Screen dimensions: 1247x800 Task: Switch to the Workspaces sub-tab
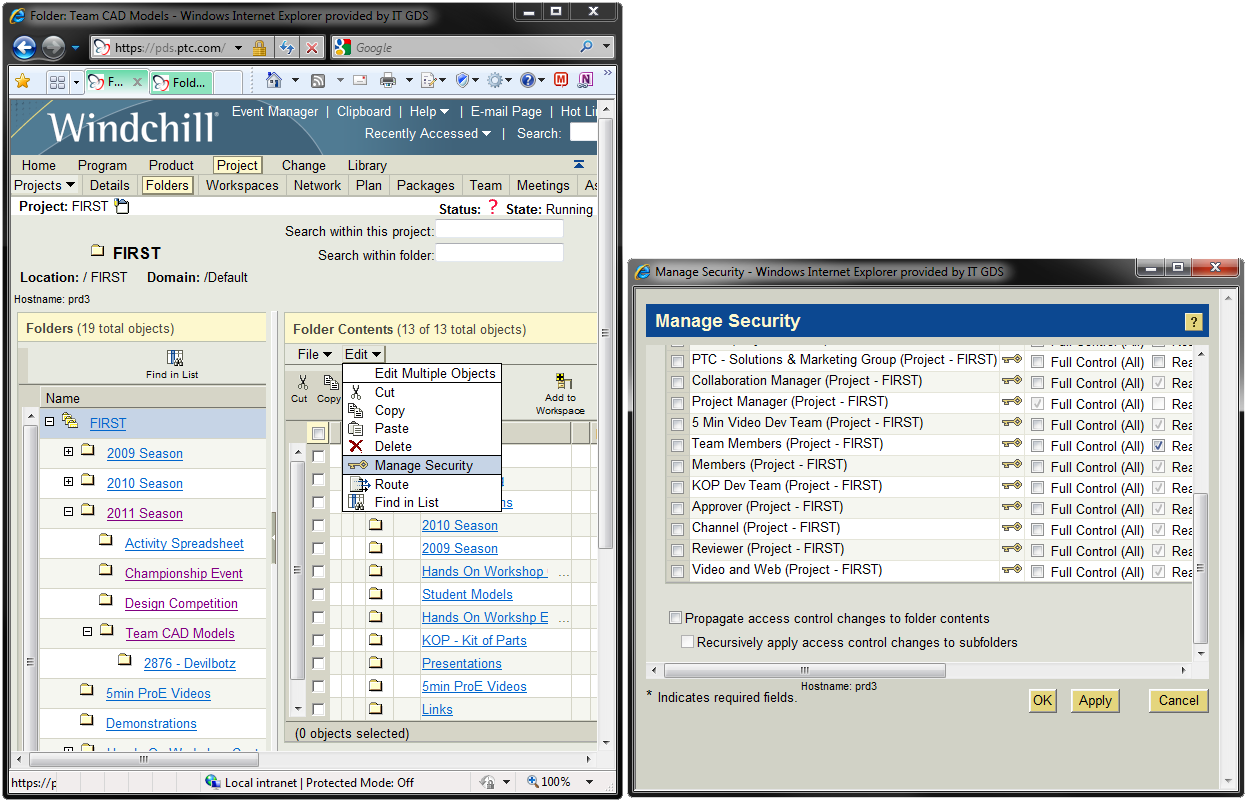(242, 185)
